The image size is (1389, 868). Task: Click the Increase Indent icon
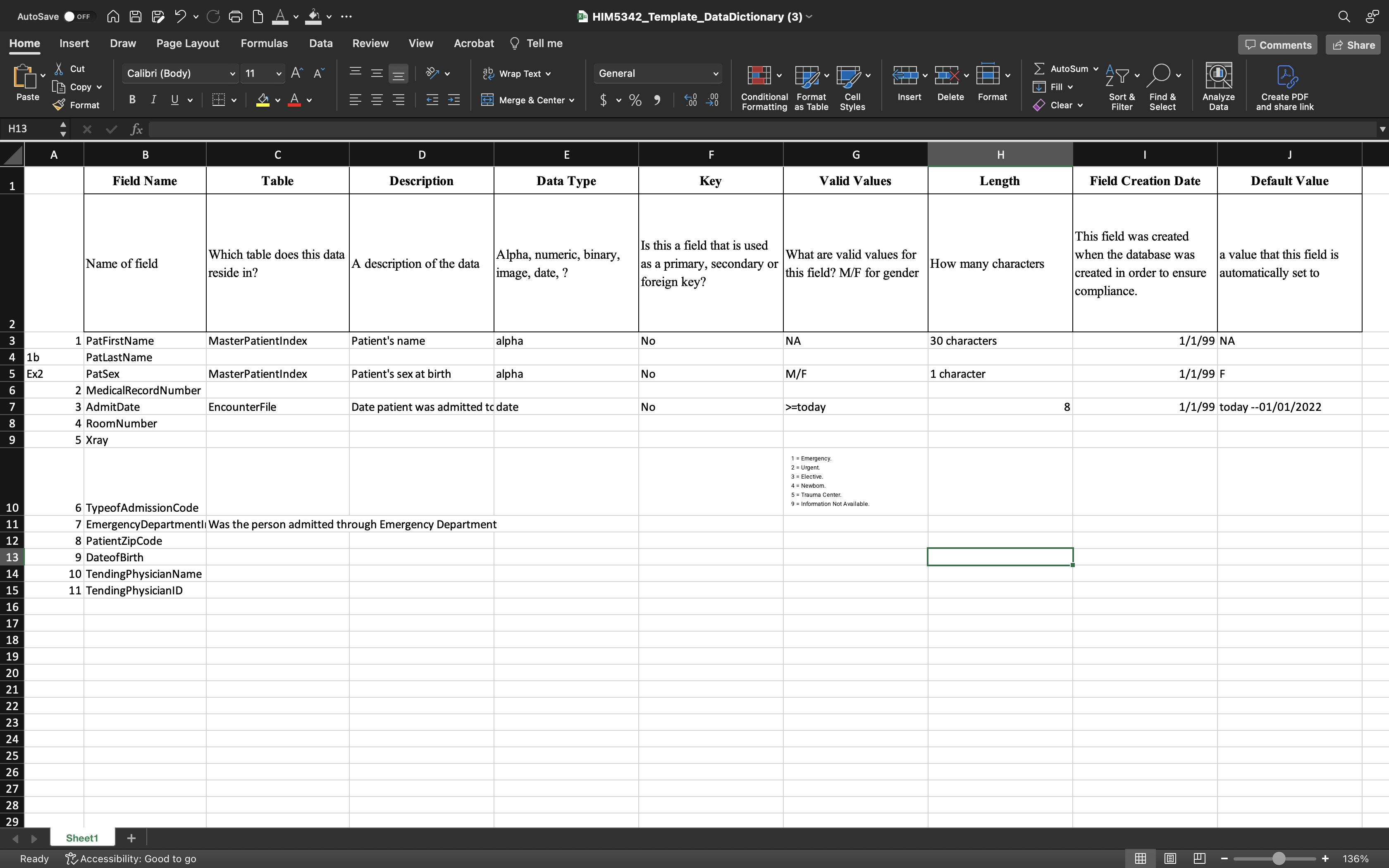pyautogui.click(x=453, y=100)
